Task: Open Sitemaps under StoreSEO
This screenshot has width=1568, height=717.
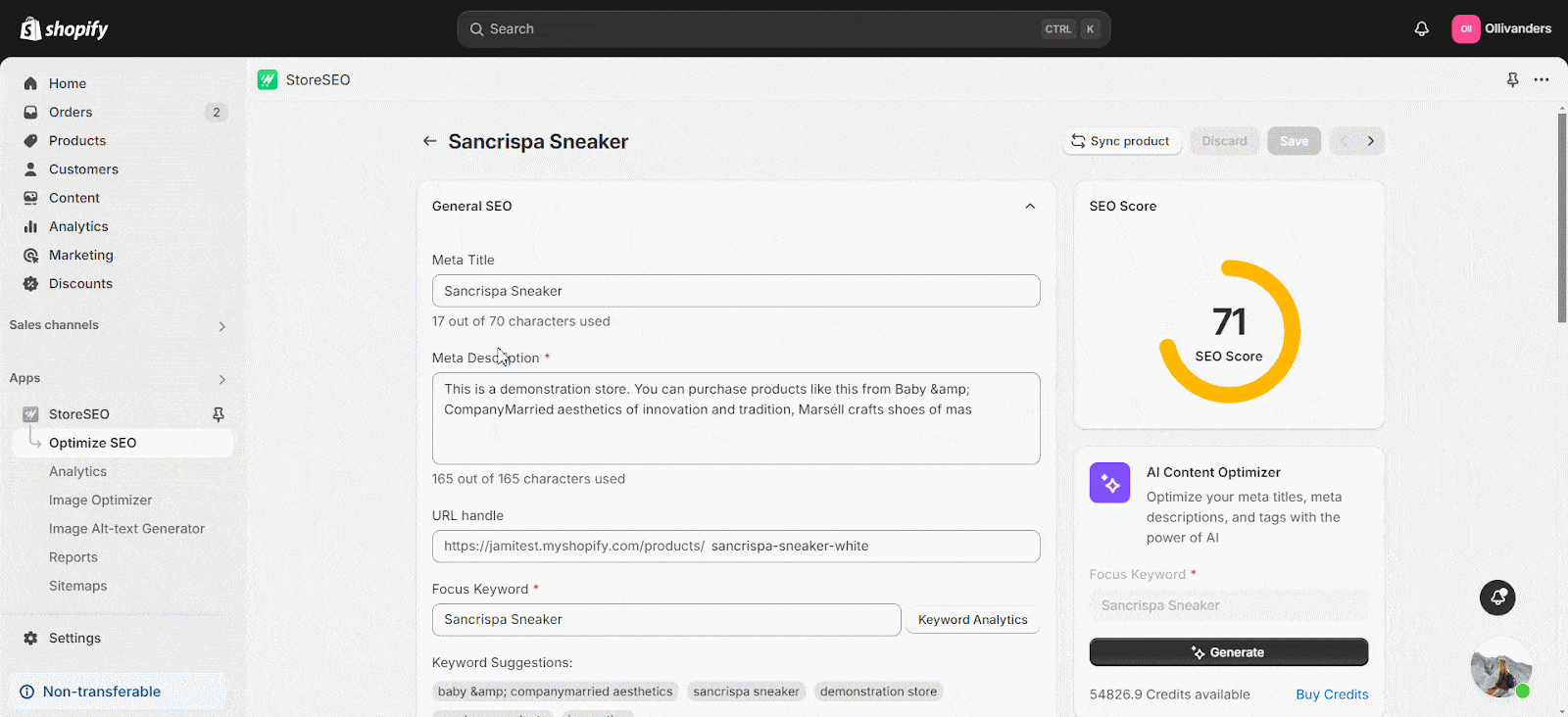Action: (x=78, y=586)
